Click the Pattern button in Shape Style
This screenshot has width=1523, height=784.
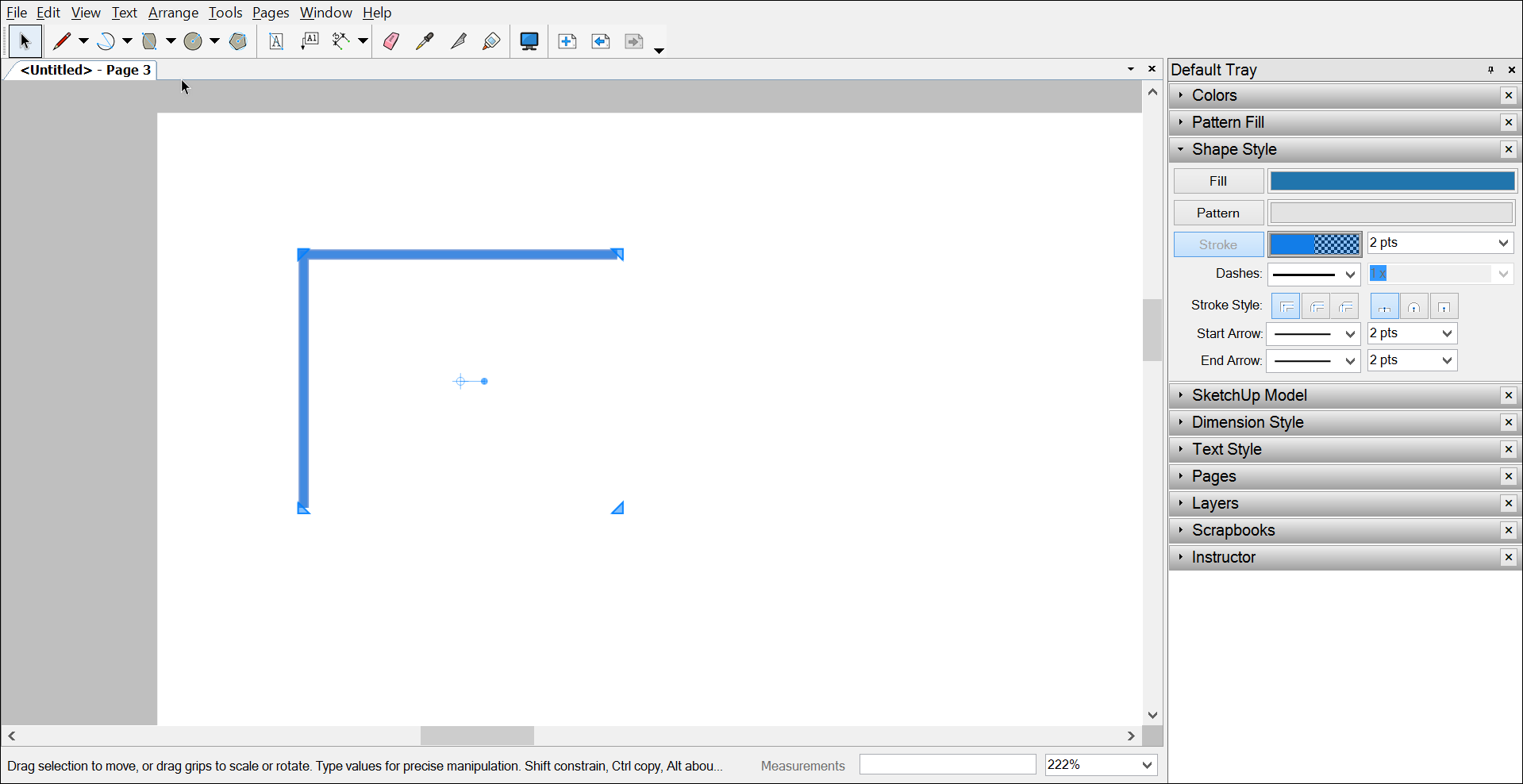point(1217,212)
